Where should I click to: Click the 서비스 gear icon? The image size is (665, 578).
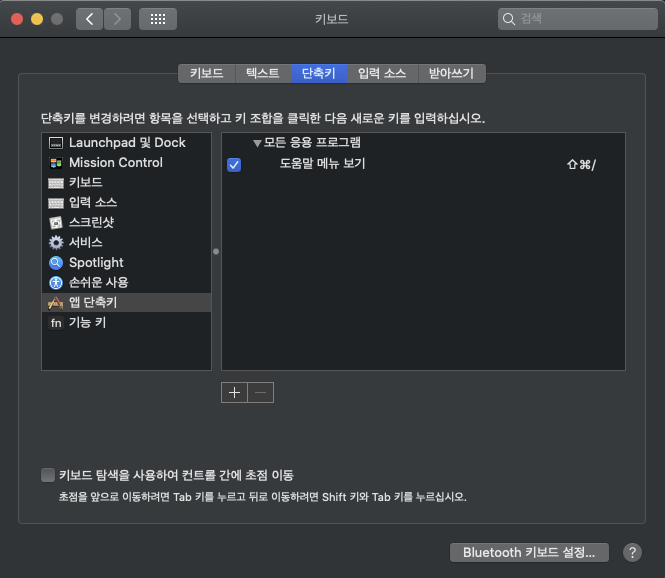[56, 243]
